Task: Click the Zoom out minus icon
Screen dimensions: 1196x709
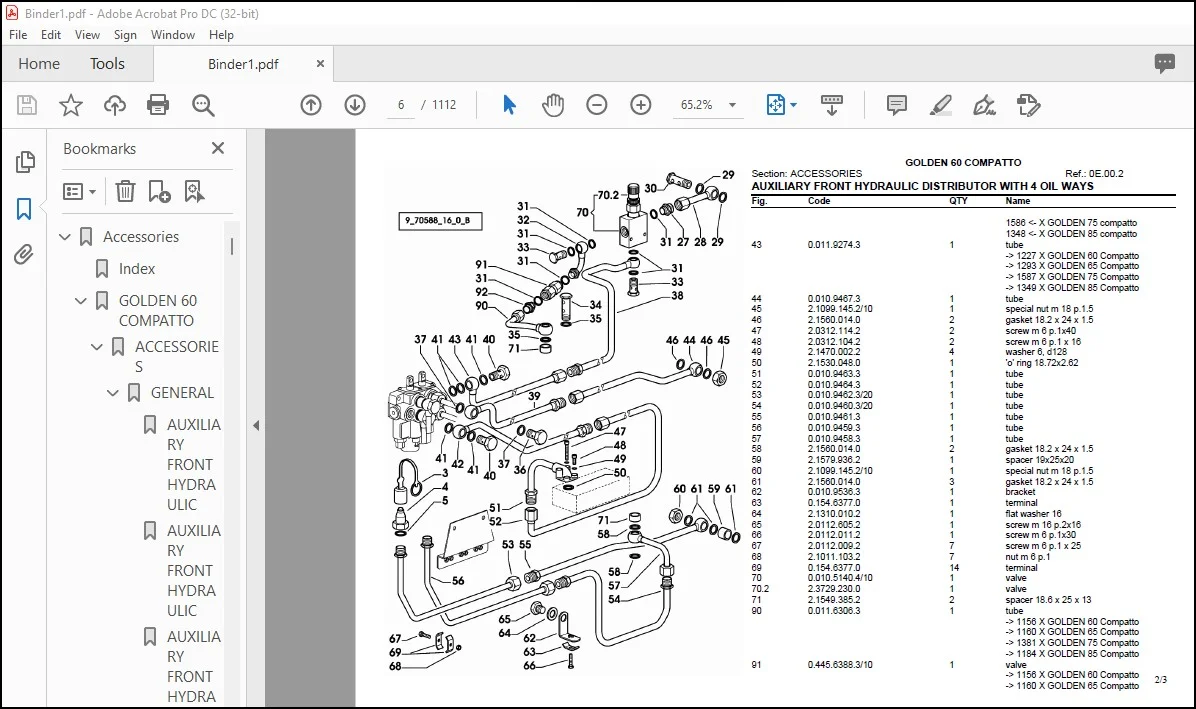Action: point(596,104)
